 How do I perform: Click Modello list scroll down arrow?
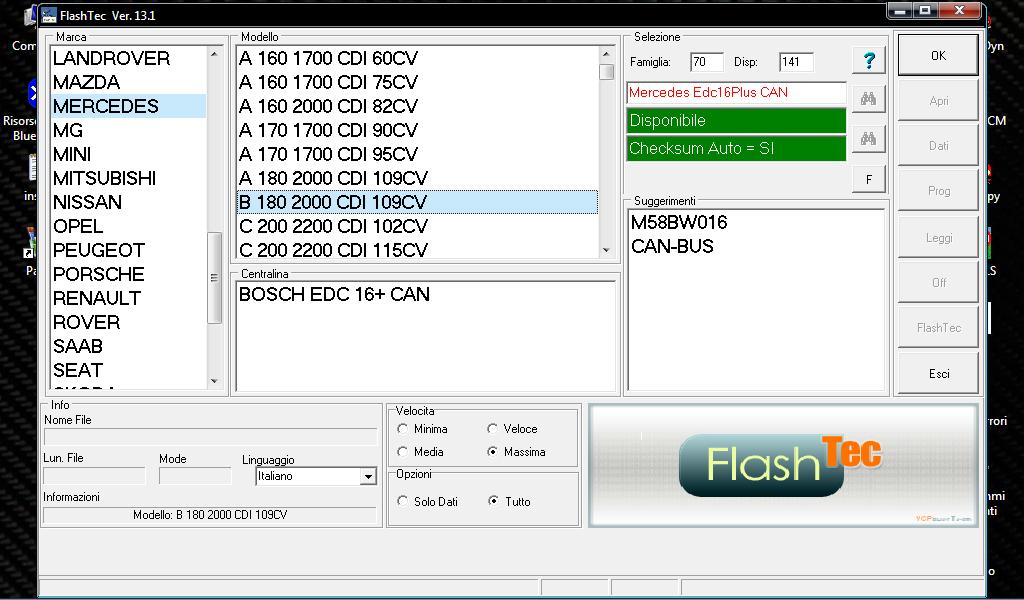click(x=606, y=250)
